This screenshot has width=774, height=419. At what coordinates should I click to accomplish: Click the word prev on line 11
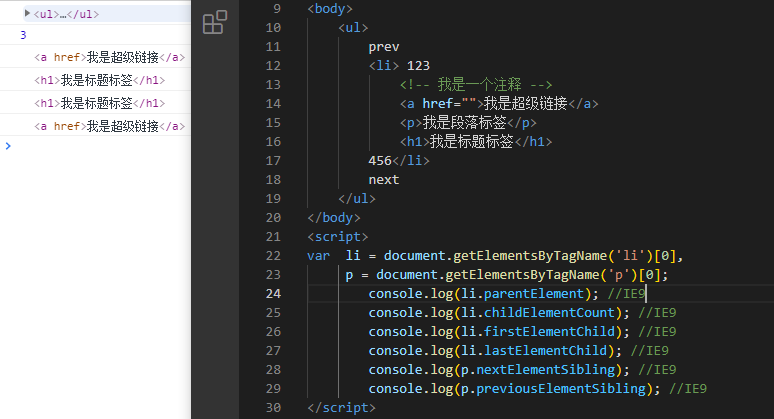[x=384, y=47]
